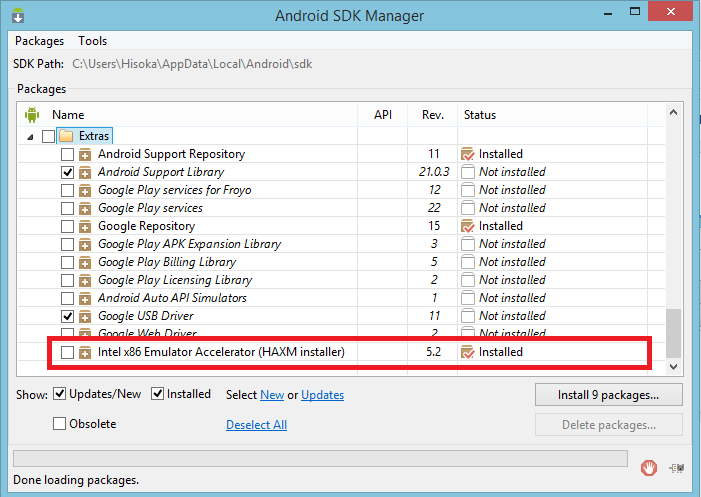
Task: Click the Google USB Driver package icon
Action: point(85,316)
